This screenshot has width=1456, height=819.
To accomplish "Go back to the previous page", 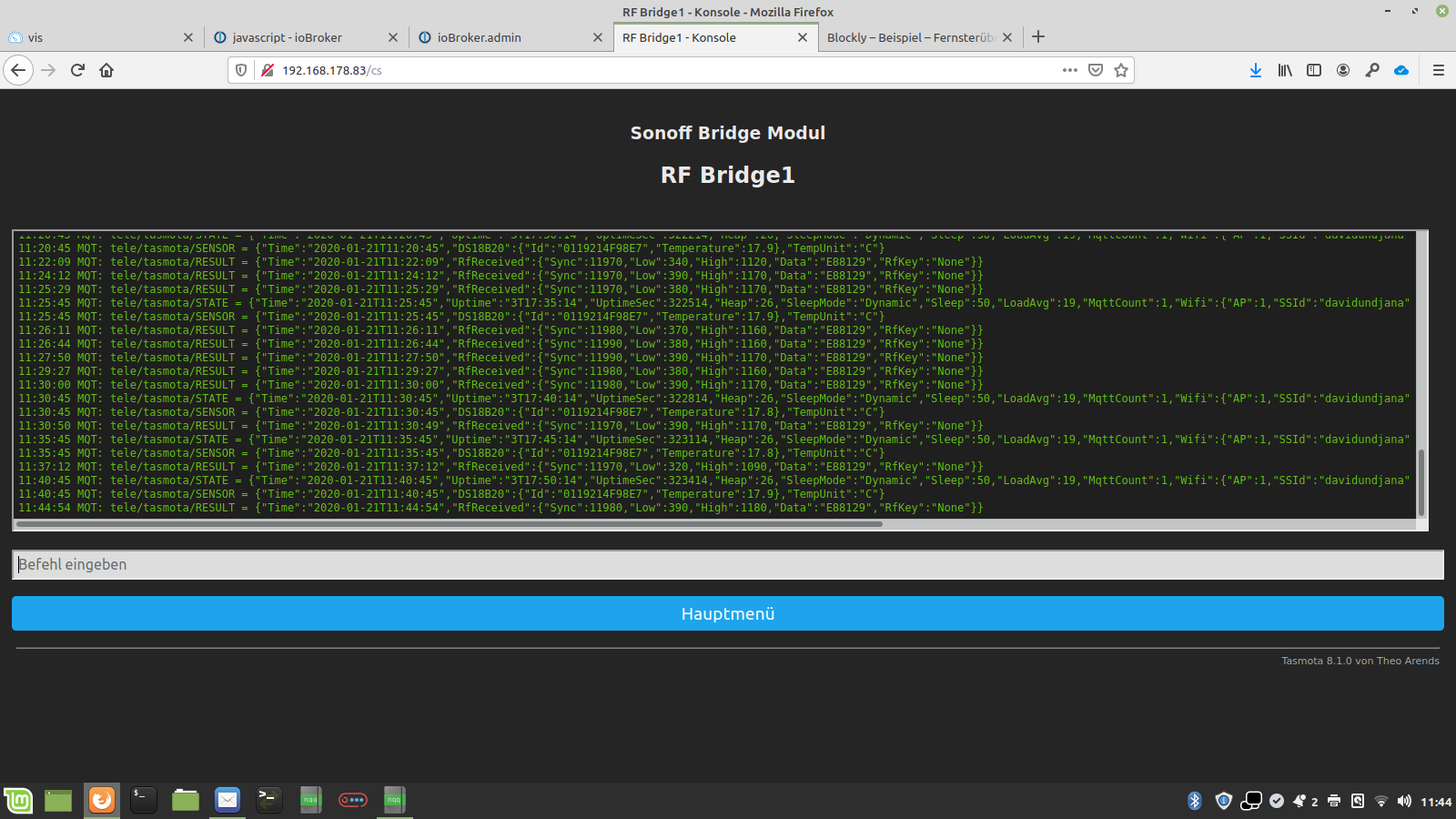I will click(x=18, y=70).
